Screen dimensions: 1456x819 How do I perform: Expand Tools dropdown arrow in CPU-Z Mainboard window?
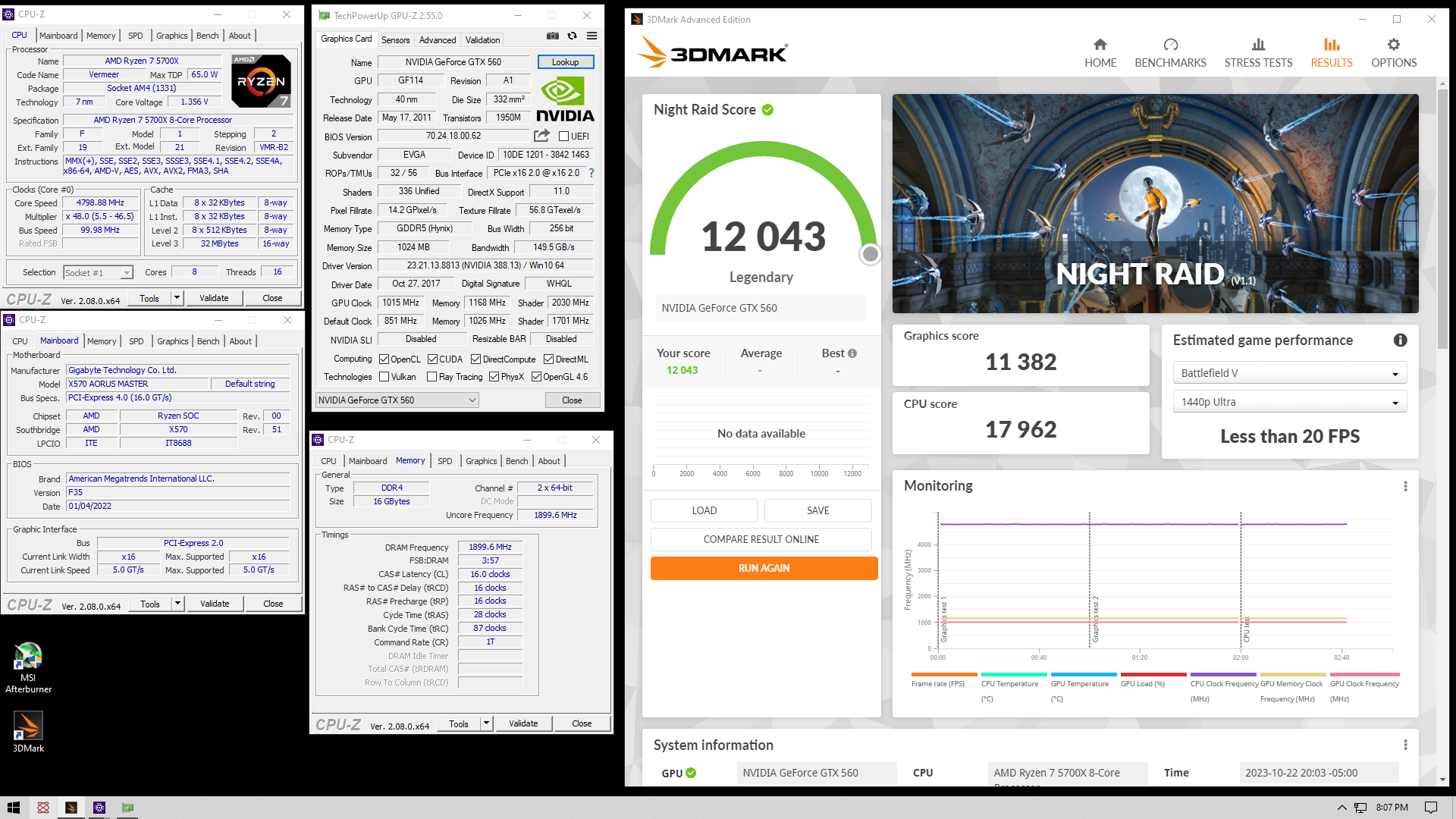pyautogui.click(x=177, y=604)
